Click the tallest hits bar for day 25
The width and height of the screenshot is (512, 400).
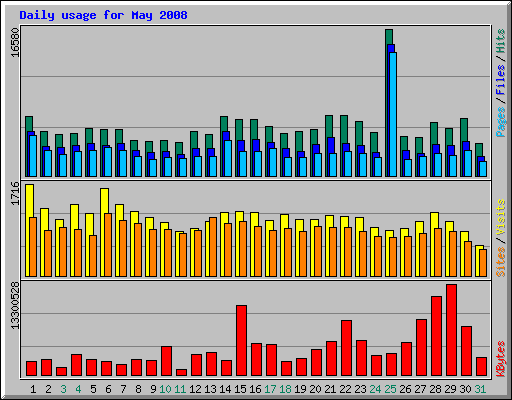[x=389, y=37]
